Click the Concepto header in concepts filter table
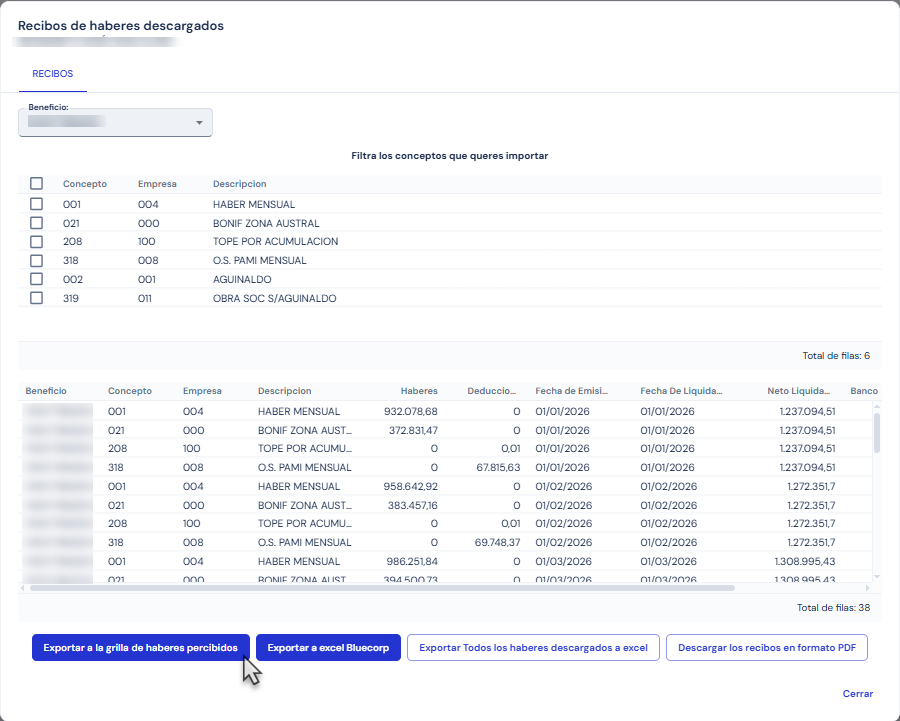Screen dimensions: 900x721 click(x=85, y=184)
